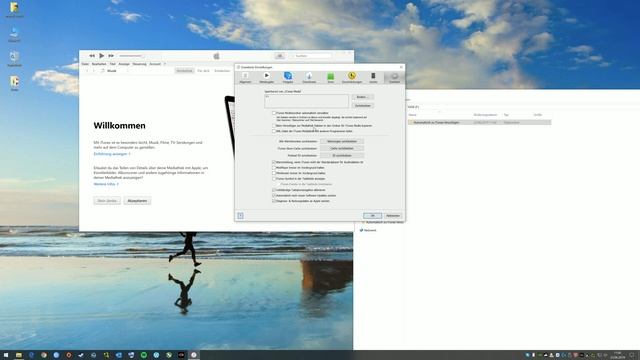This screenshot has width=640, height=360.
Task: Open the Steam icon in the taskbar
Action: (x=81, y=355)
